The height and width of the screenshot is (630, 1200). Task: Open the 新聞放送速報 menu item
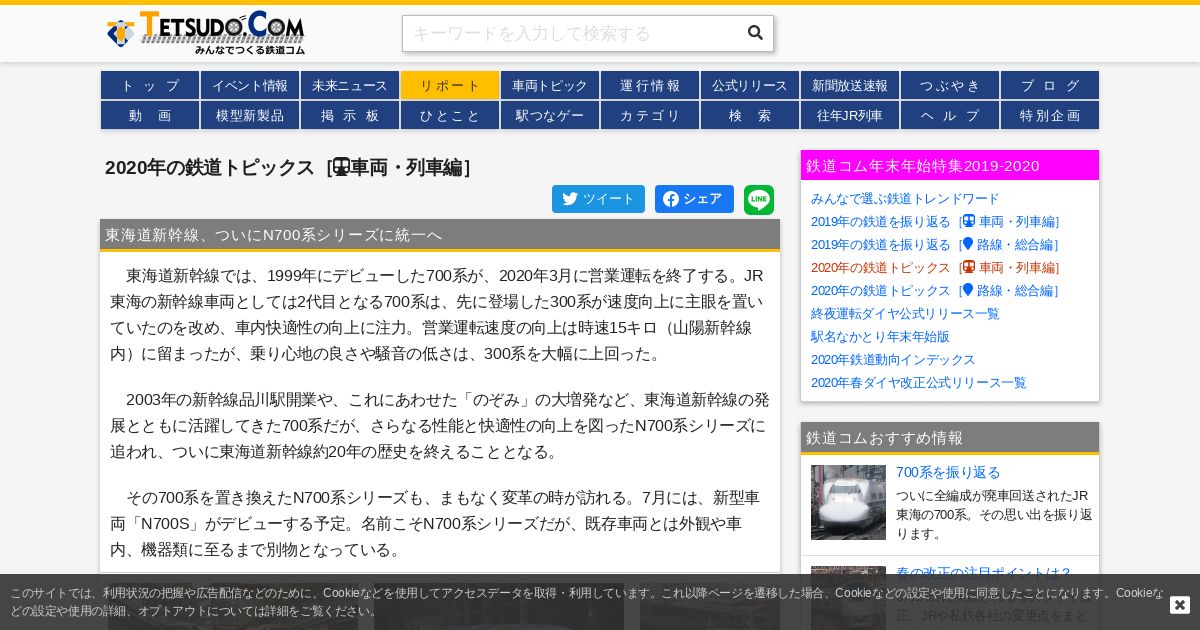850,85
